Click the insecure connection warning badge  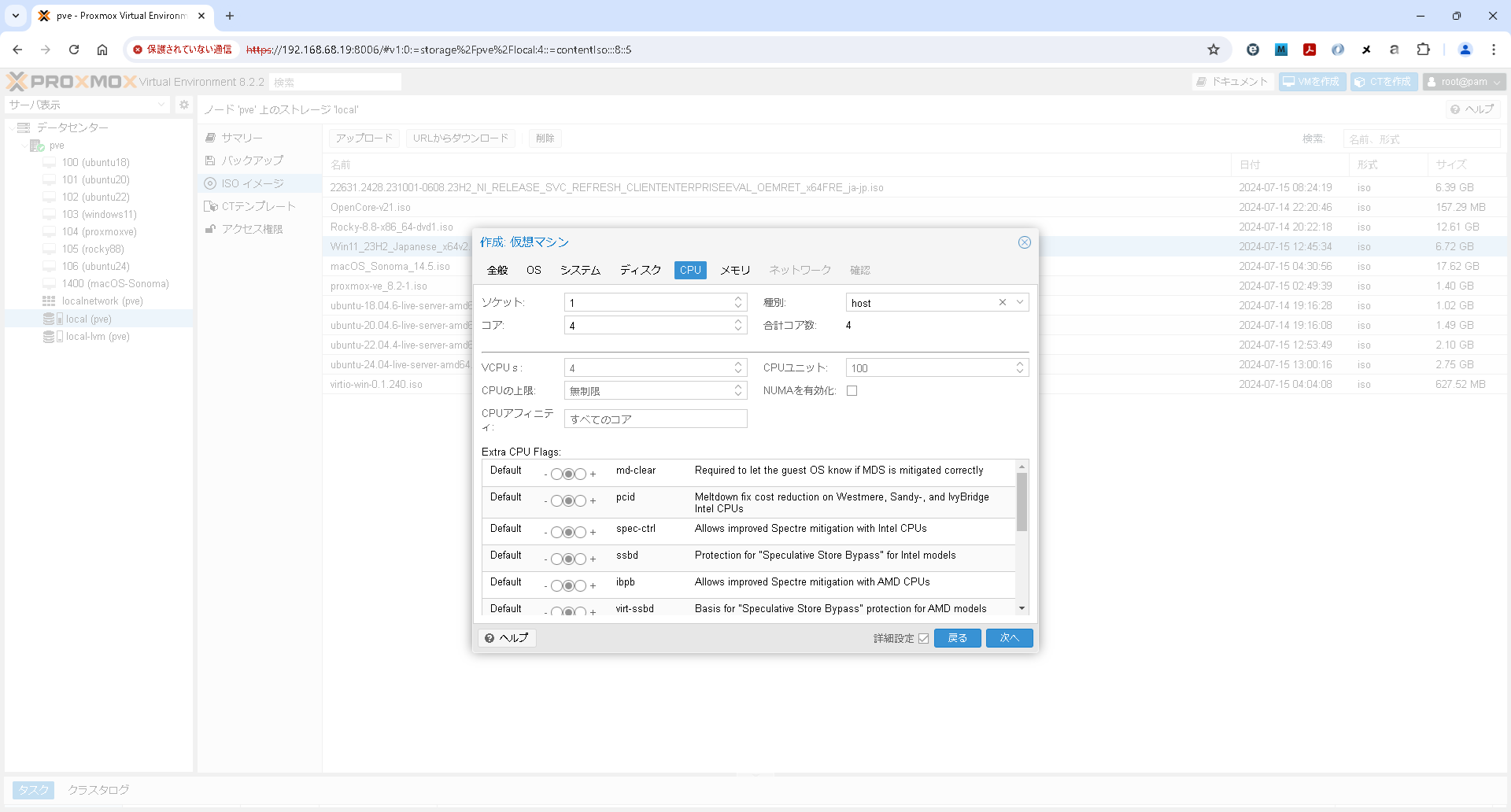[183, 50]
